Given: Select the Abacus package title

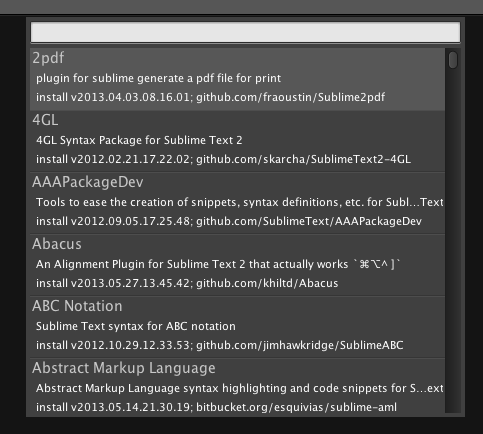Looking at the screenshot, I should pos(57,244).
